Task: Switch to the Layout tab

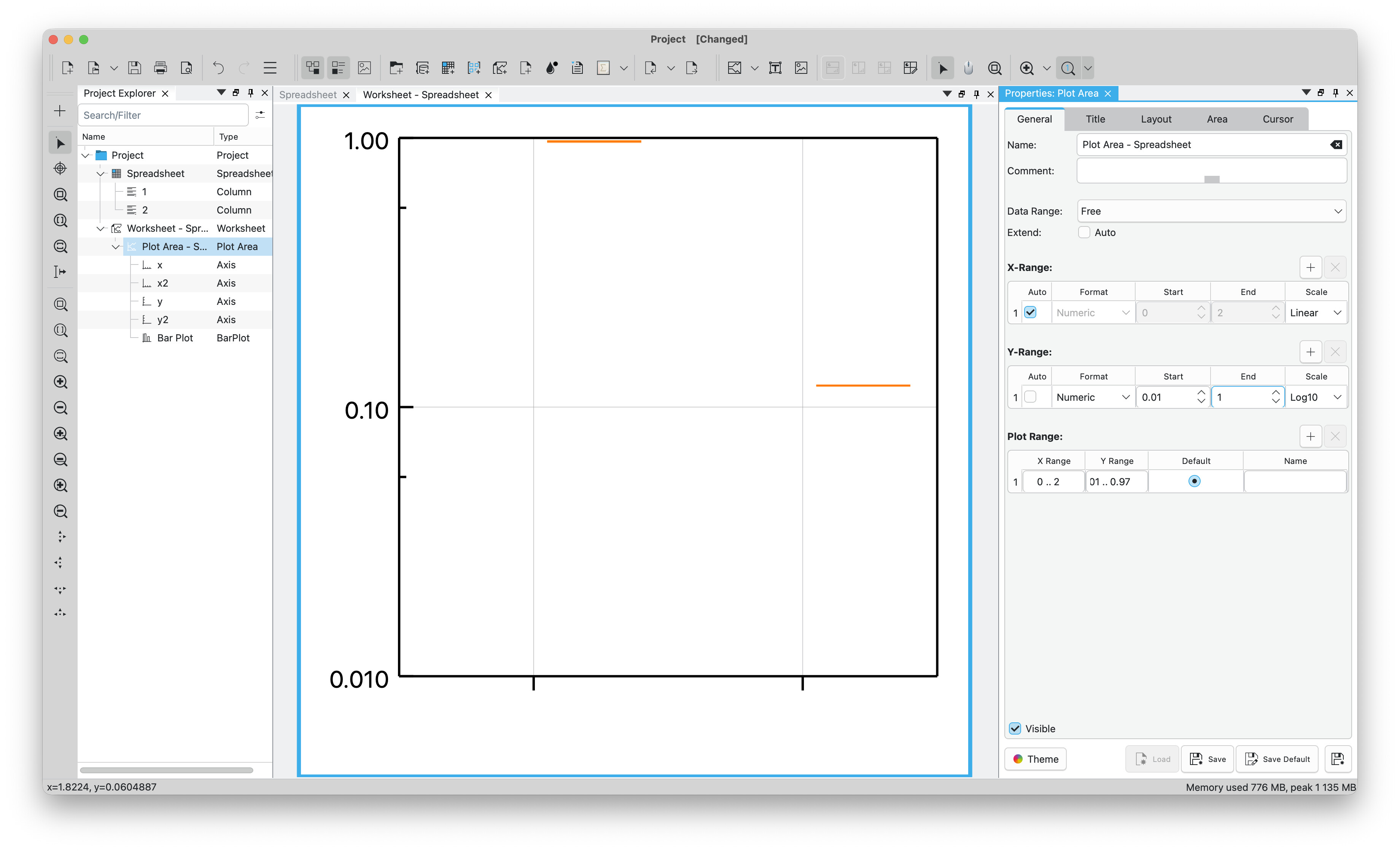Action: click(x=1156, y=120)
